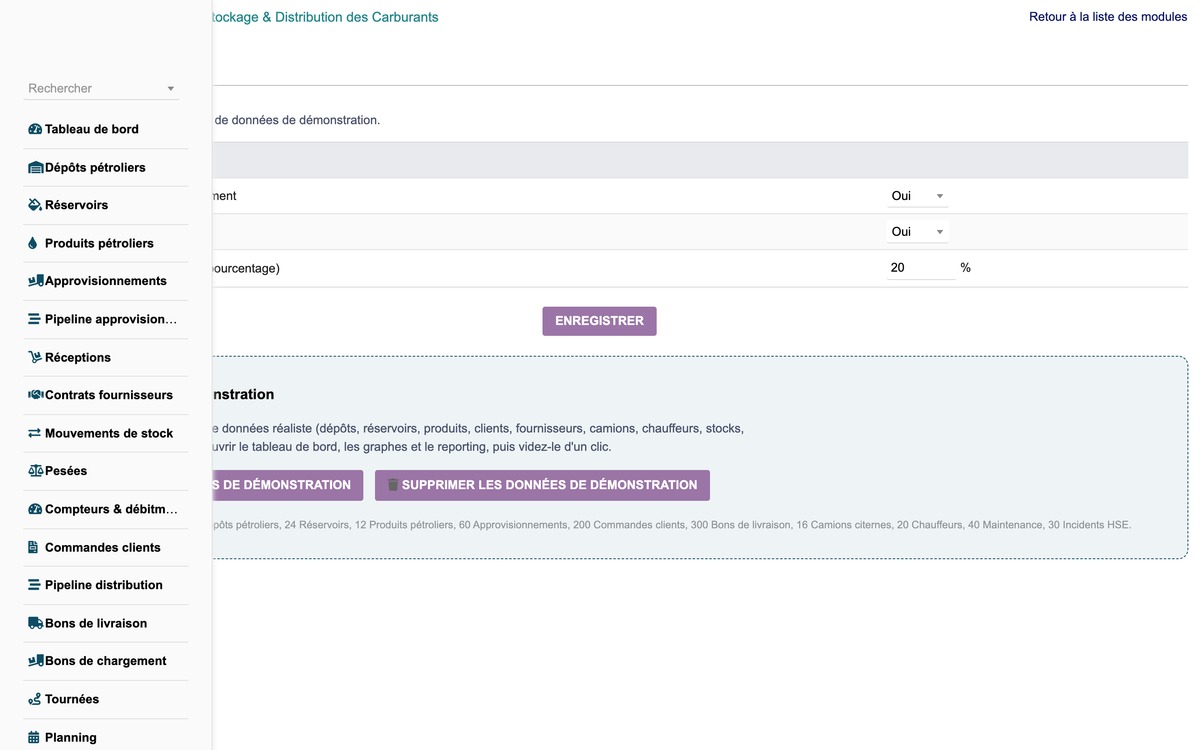Viewport: 1200px width, 750px height.
Task: Click the Pesées balance scale icon
Action: coord(36,471)
